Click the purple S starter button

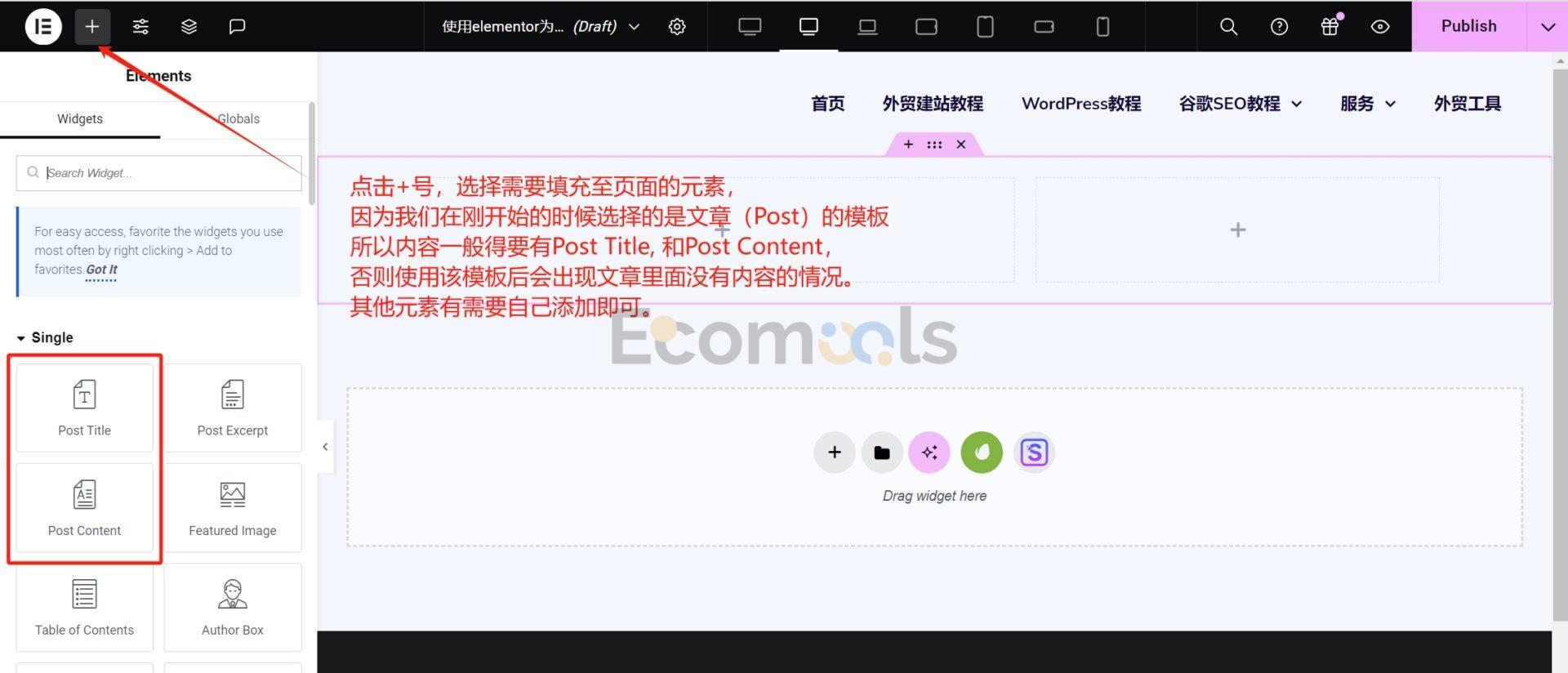click(1034, 452)
